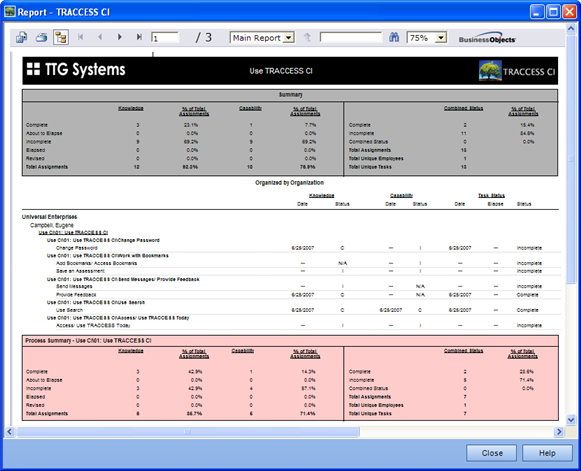Click the underlined Use CI01: Use TRACCESS CI link
This screenshot has height=471, width=581.
pyautogui.click(x=73, y=233)
